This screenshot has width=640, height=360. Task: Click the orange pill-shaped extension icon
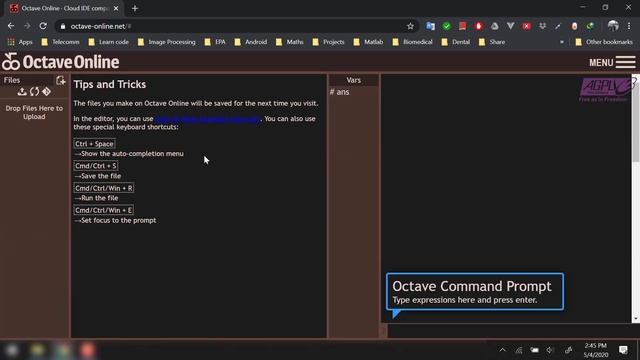pos(574,26)
